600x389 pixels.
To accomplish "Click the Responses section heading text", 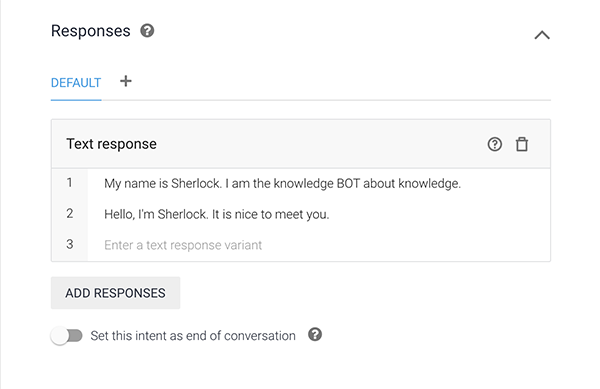I will click(x=91, y=31).
